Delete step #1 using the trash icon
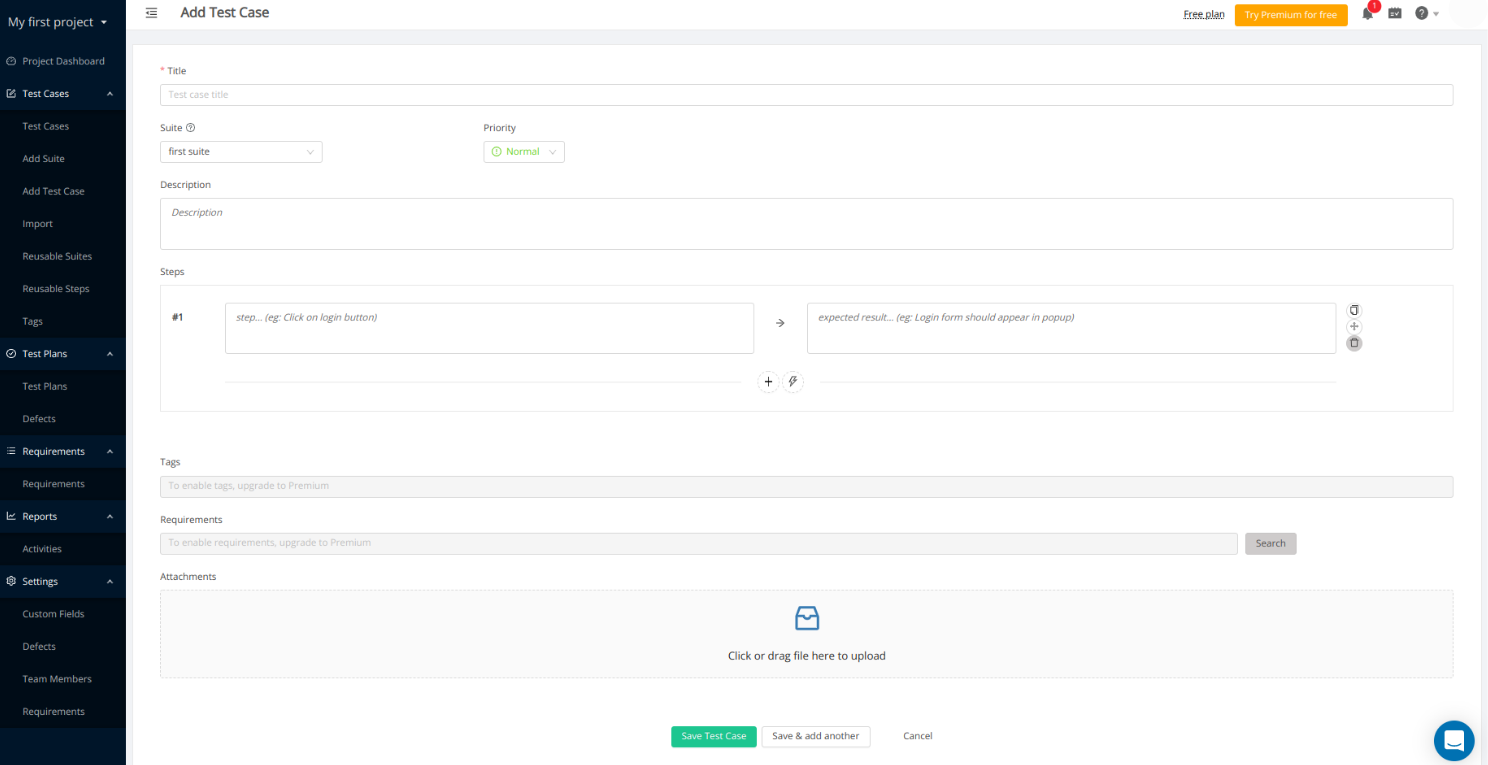The image size is (1488, 765). coord(1354,343)
